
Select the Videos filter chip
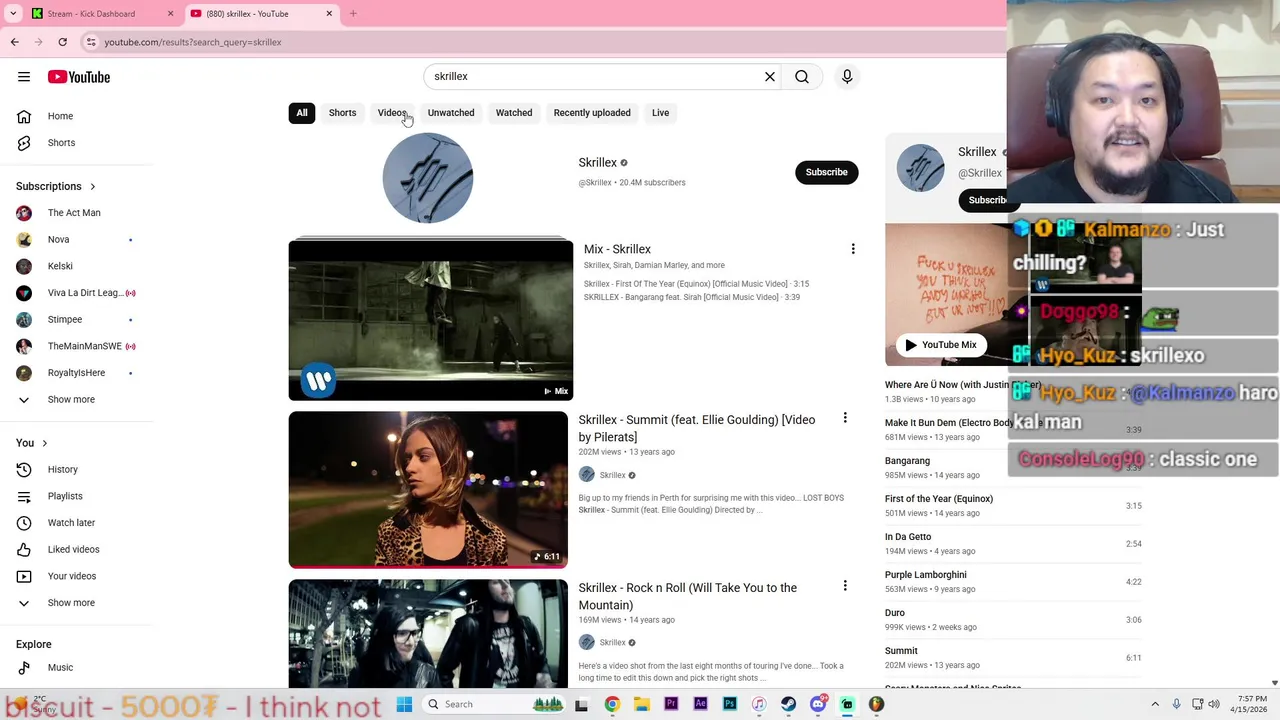pyautogui.click(x=392, y=113)
